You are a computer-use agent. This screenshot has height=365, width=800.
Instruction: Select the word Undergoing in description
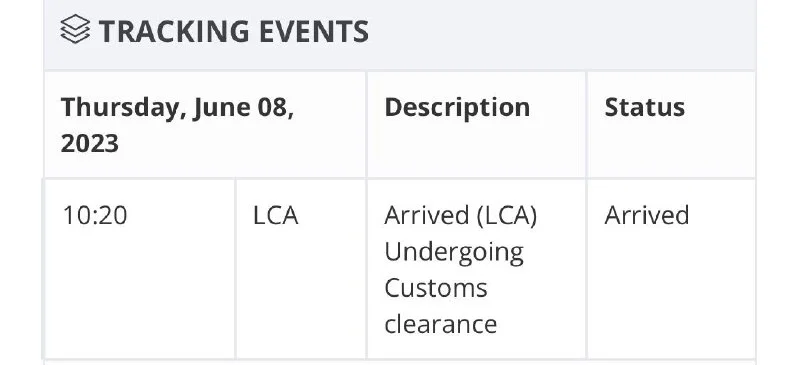tap(454, 253)
